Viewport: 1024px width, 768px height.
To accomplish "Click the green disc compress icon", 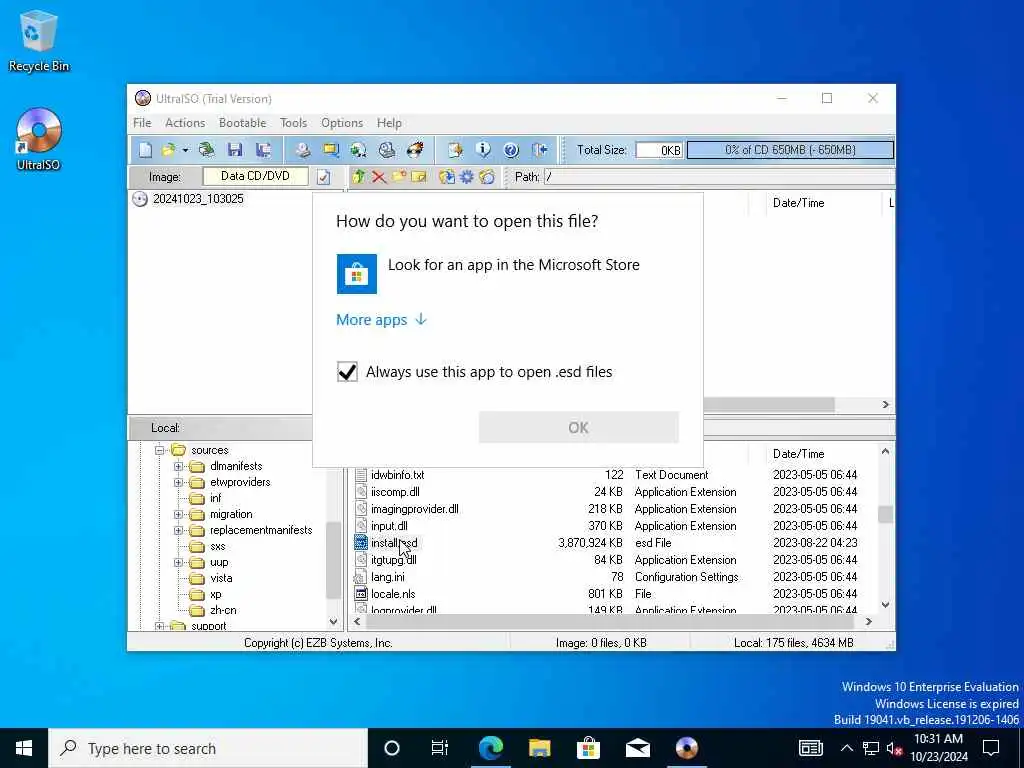I will coord(359,150).
